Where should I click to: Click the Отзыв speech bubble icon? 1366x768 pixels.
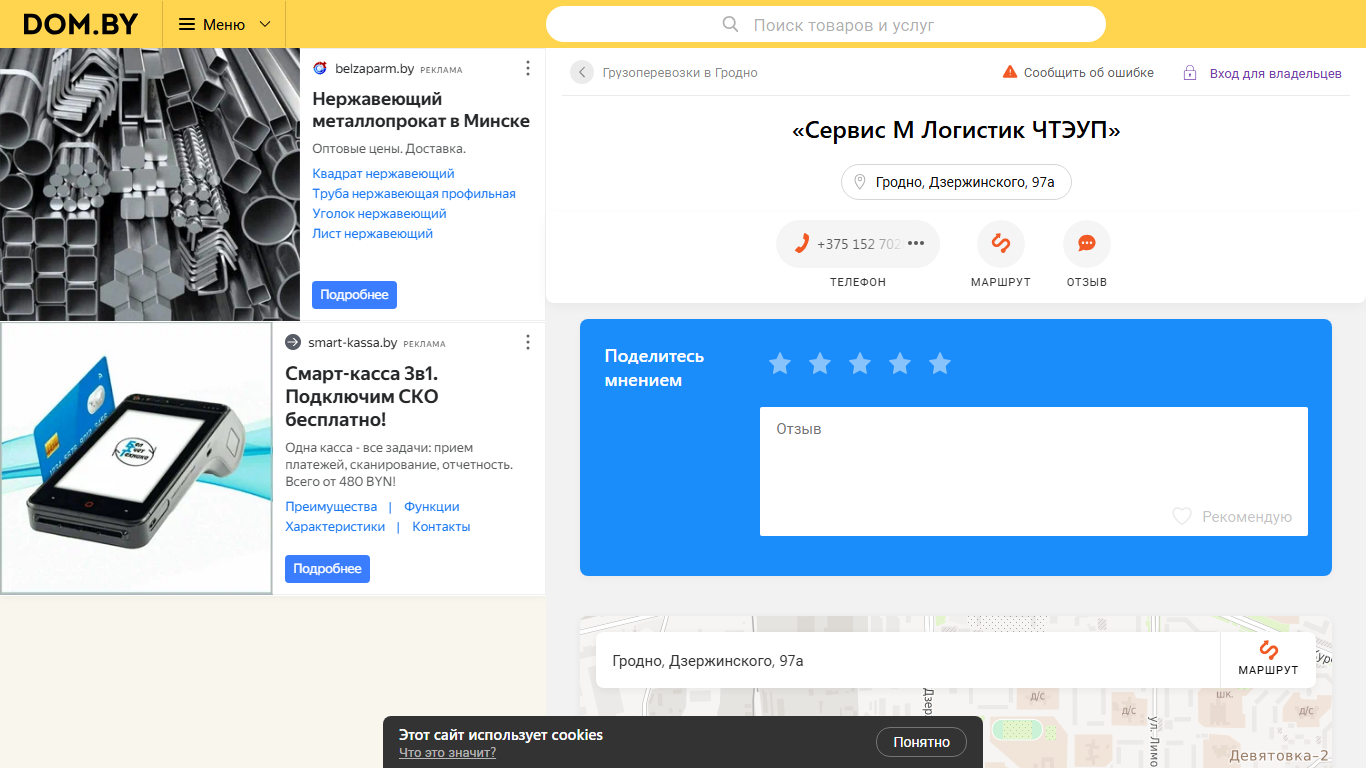click(1087, 244)
